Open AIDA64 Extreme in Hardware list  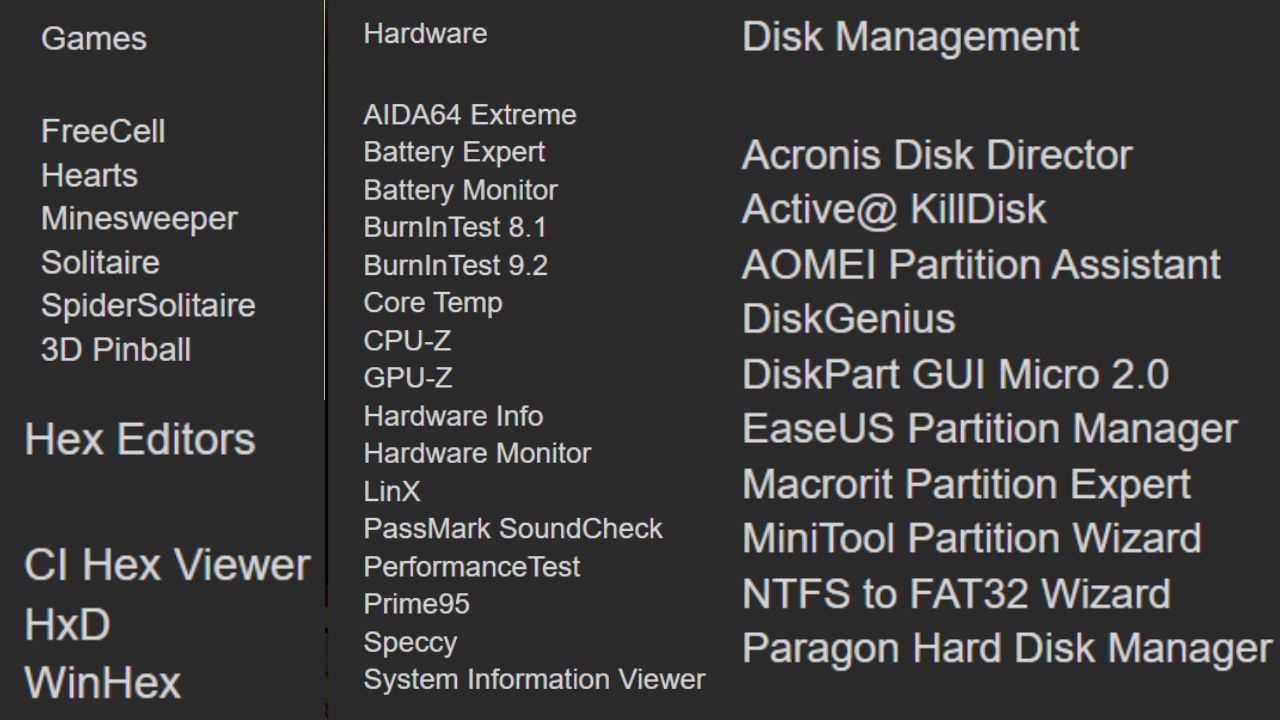pyautogui.click(x=470, y=115)
